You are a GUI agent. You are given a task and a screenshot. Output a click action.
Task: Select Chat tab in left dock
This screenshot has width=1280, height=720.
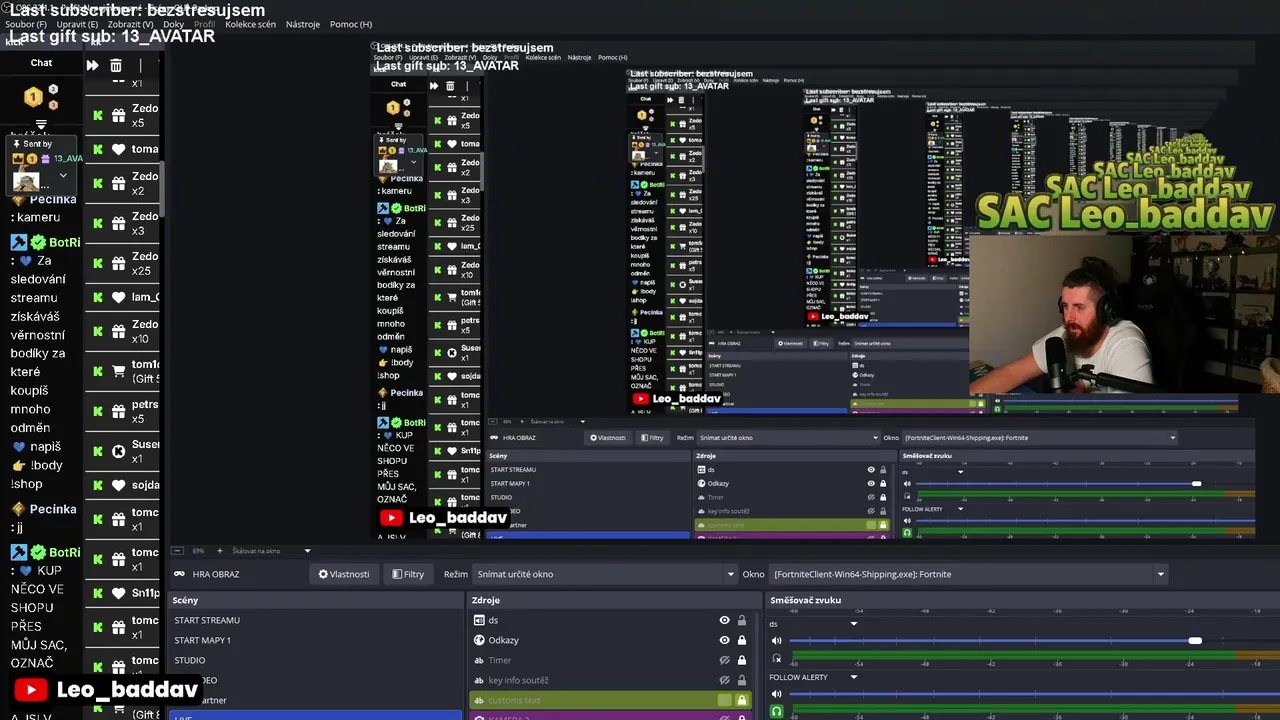(x=41, y=63)
